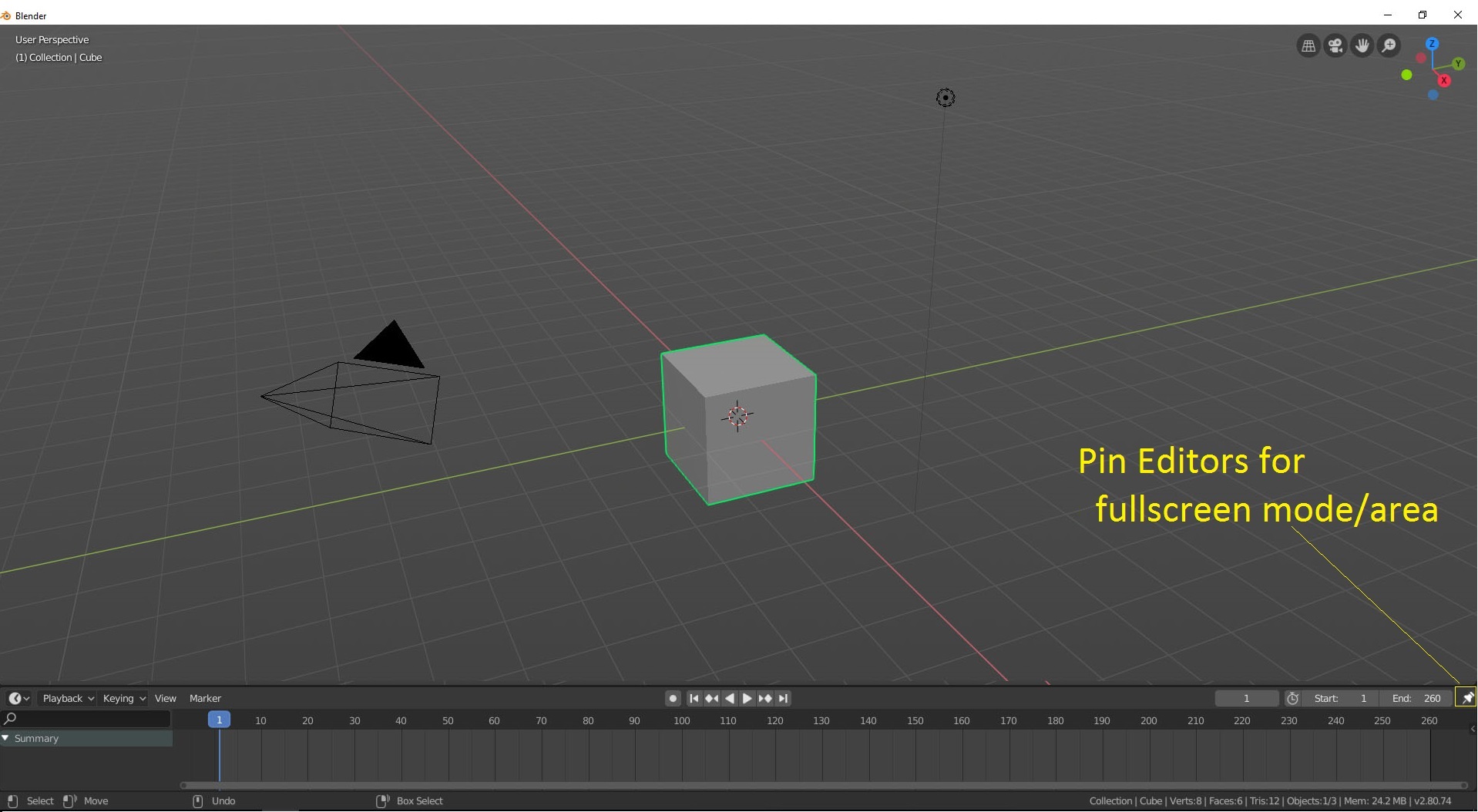Click the scene statistics text in status bar
Viewport: 1478px width, 812px height.
coord(1270,801)
